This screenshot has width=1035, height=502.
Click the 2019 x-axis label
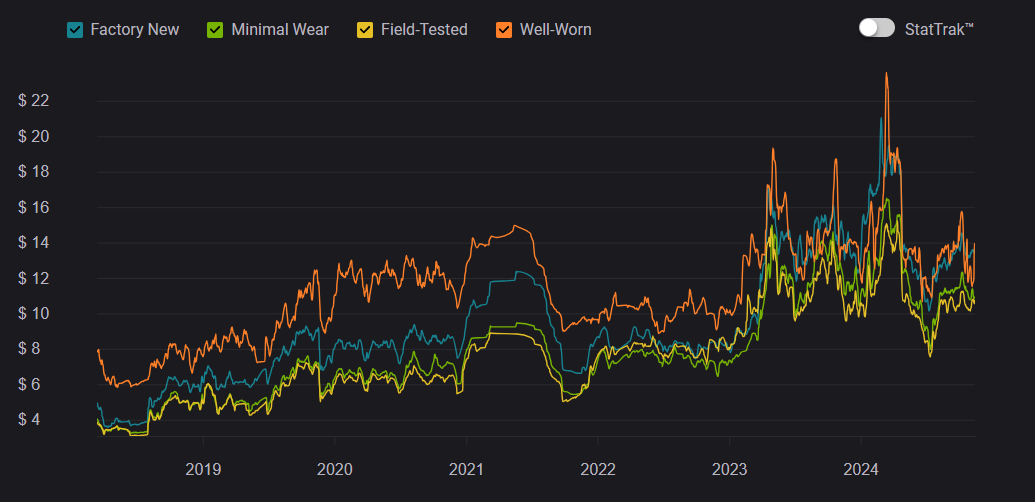203,468
